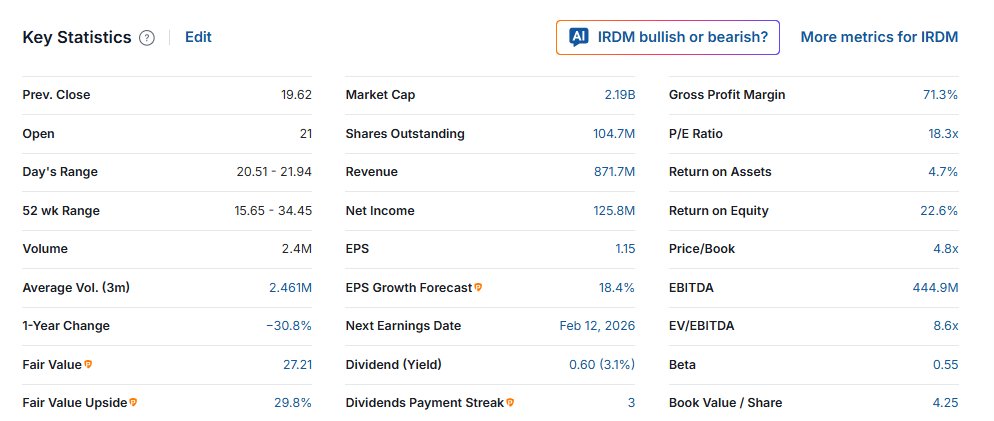This screenshot has width=994, height=421.
Task: Click the Fair Value Upside figure 29.8%
Action: (x=294, y=403)
